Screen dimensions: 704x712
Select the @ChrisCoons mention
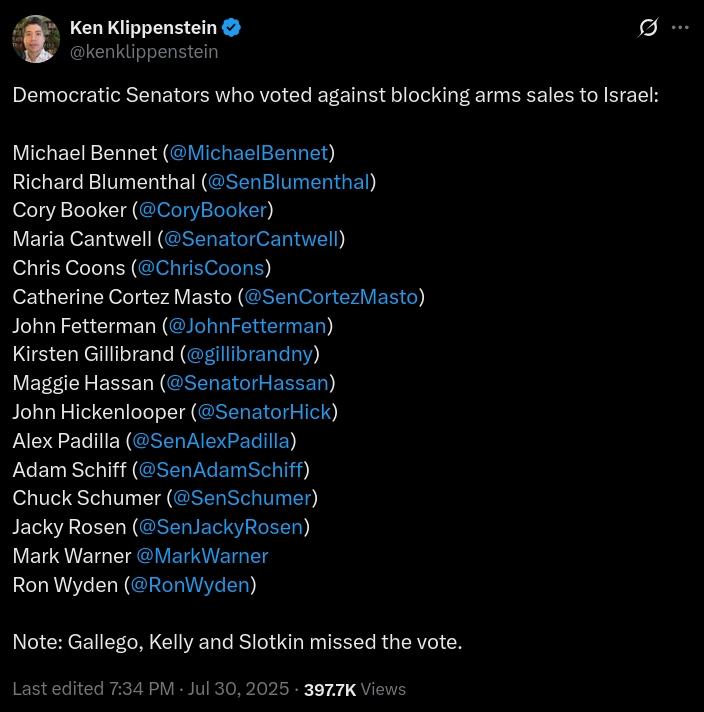point(201,268)
